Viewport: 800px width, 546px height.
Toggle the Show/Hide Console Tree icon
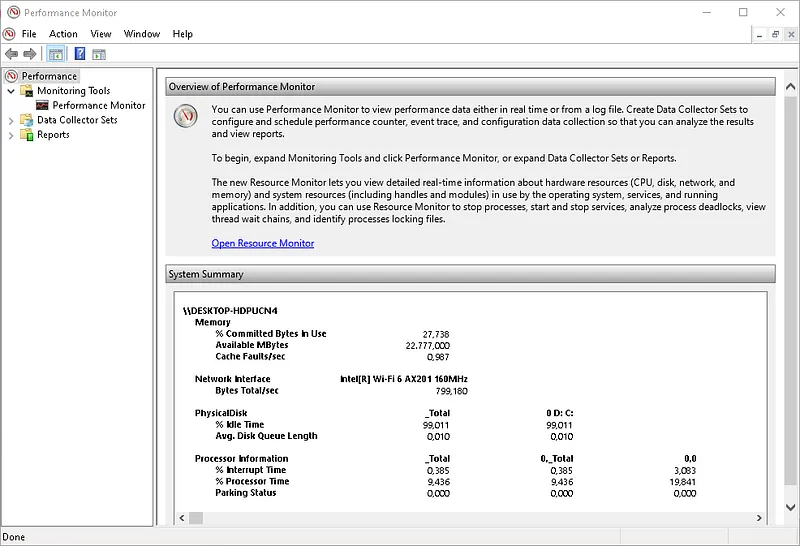(56, 54)
